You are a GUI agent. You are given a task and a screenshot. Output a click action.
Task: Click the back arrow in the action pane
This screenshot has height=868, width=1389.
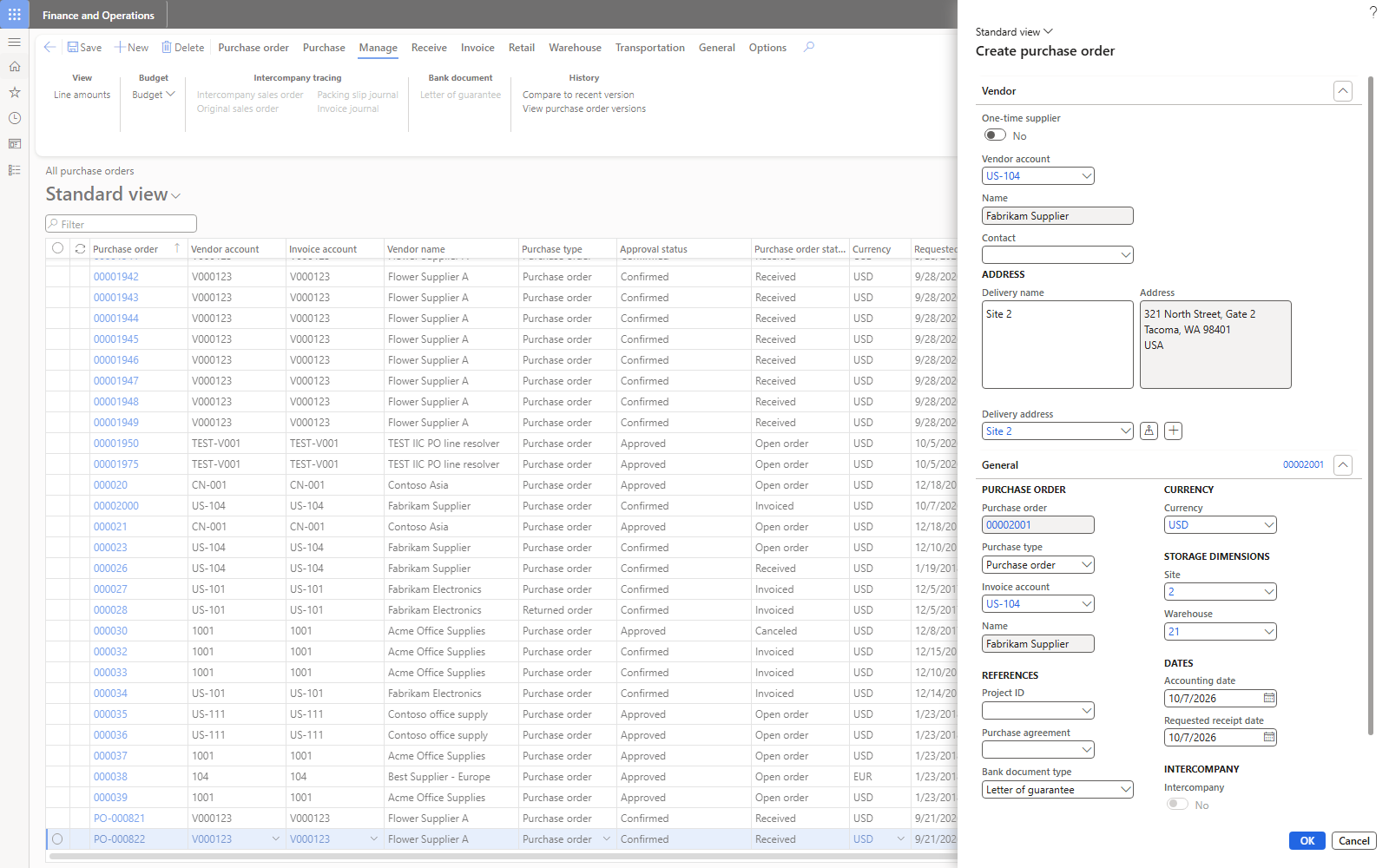point(49,48)
